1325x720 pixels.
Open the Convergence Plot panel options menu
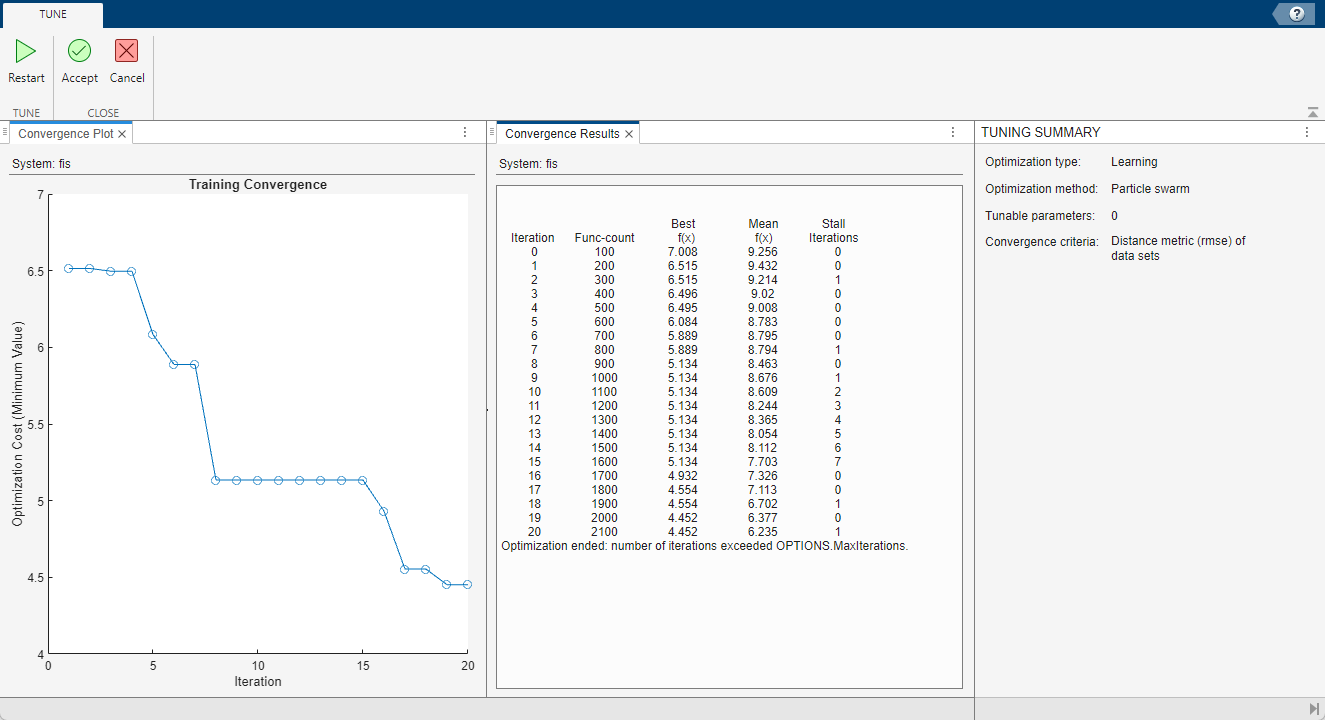coord(464,132)
